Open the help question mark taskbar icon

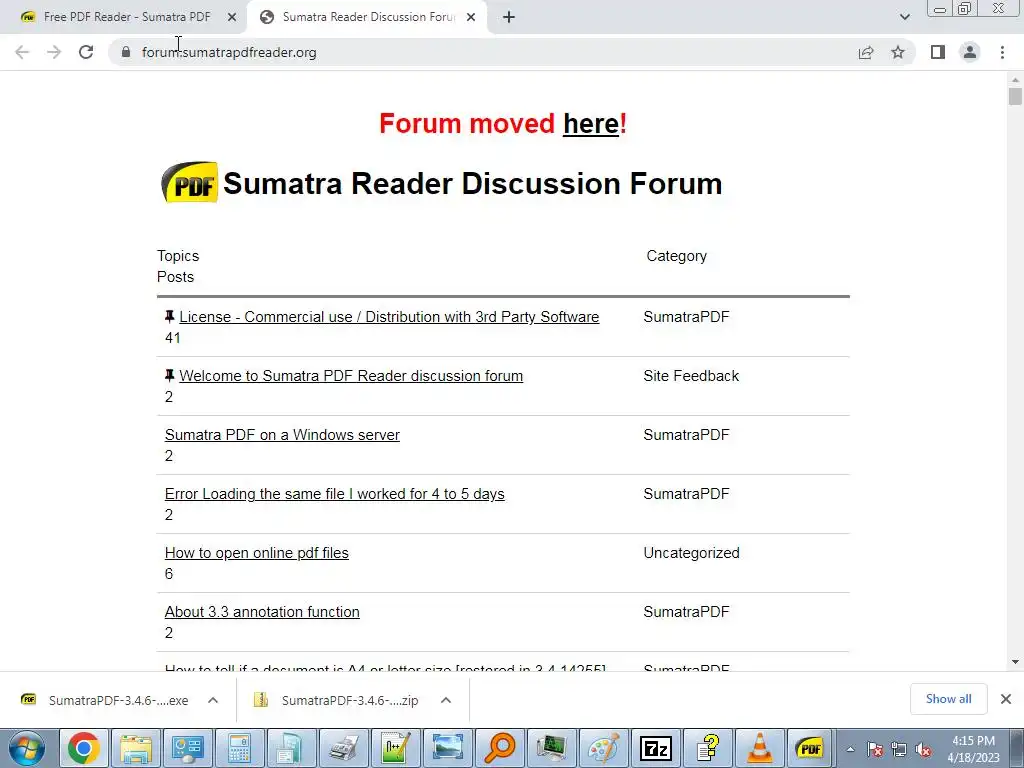[708, 748]
